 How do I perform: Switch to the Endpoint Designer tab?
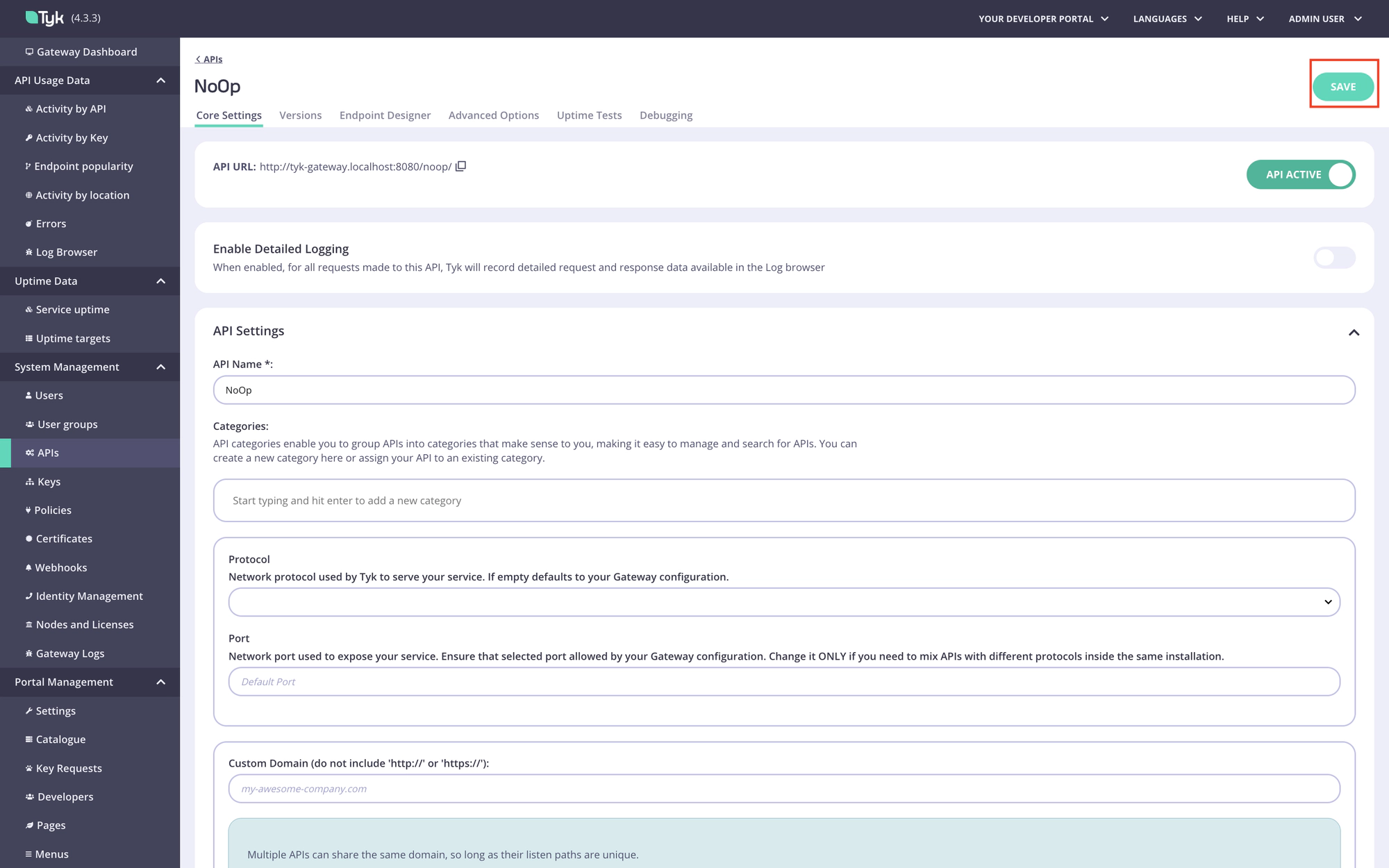click(x=385, y=115)
